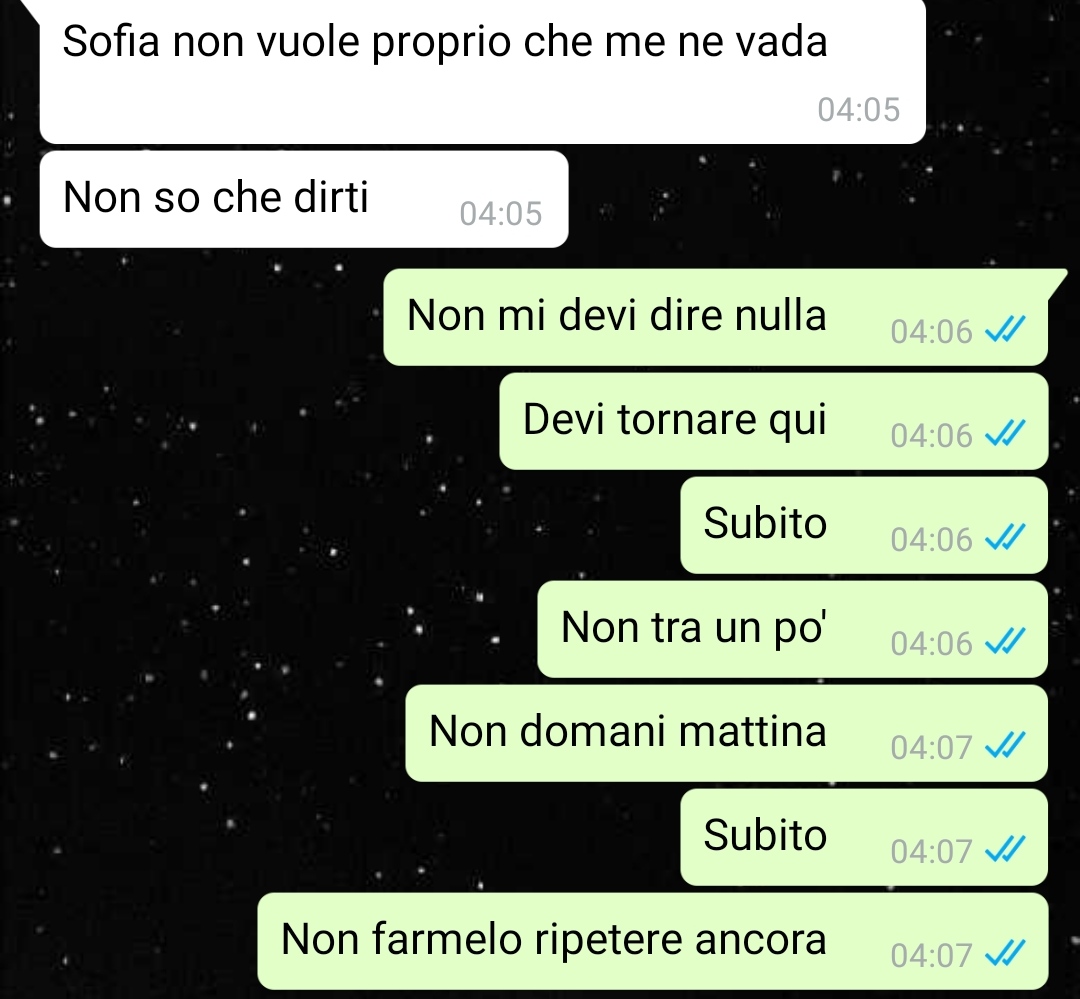The image size is (1080, 999).
Task: Click read receipt ticks on 'Non tra un po''
Action: pyautogui.click(x=1005, y=641)
